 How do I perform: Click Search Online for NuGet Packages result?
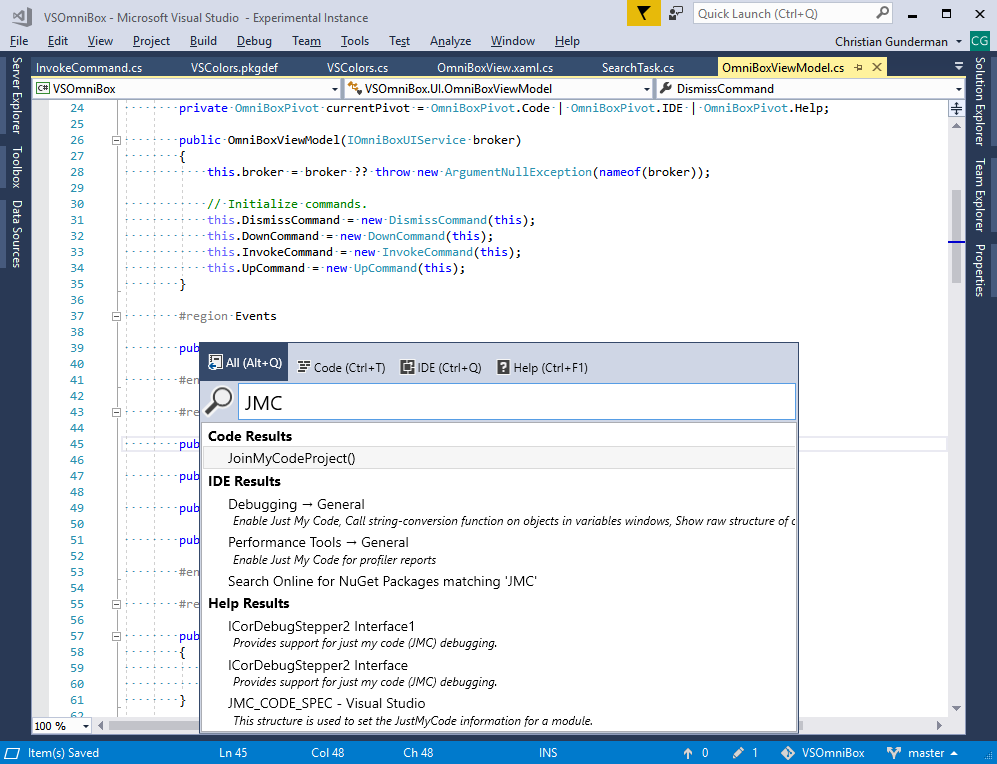[x=499, y=582]
